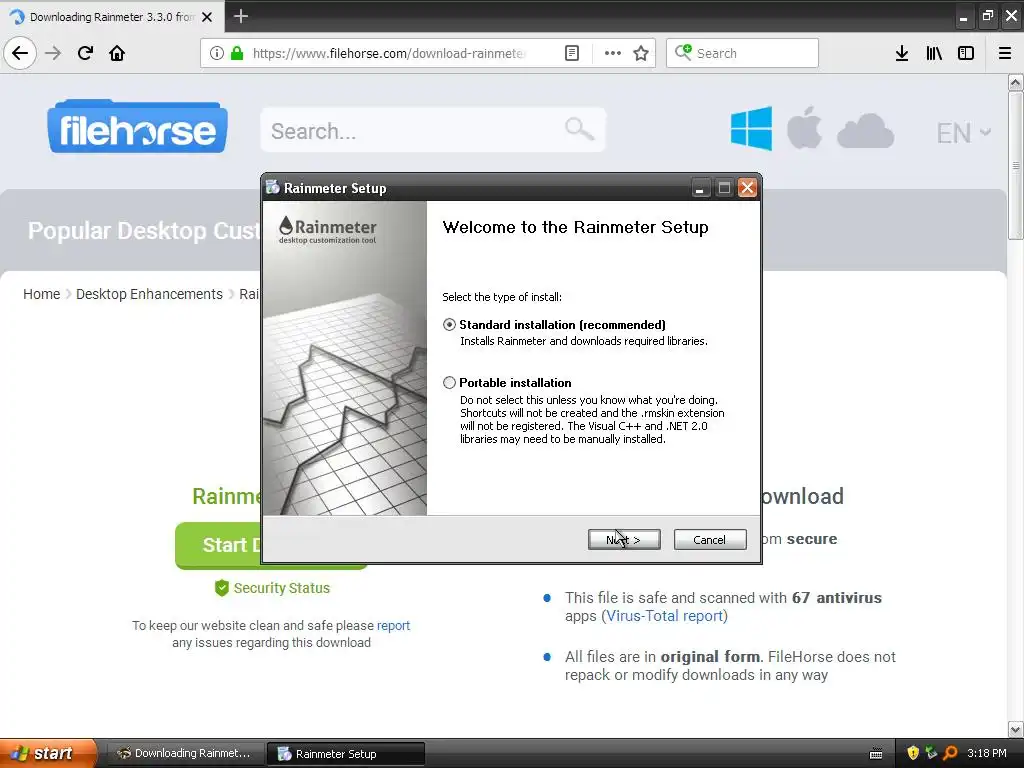Open the Firefox hamburger menu
The width and height of the screenshot is (1024, 768).
click(1005, 53)
